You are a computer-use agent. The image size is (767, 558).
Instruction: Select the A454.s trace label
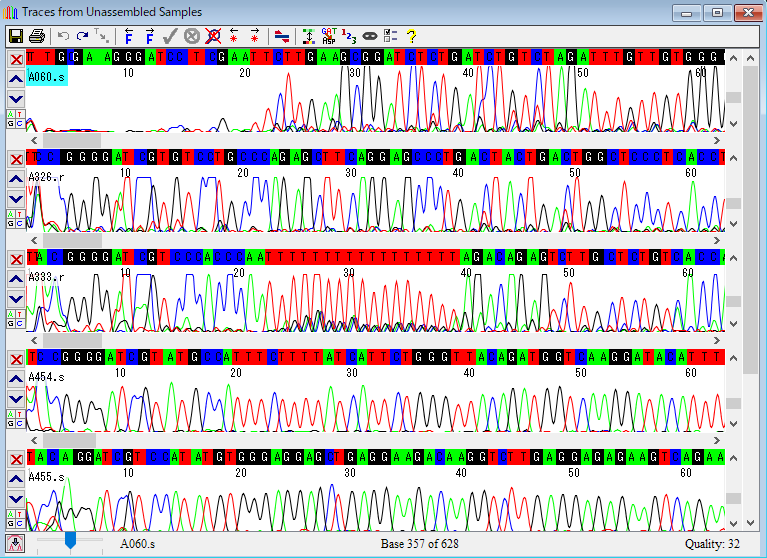46,377
